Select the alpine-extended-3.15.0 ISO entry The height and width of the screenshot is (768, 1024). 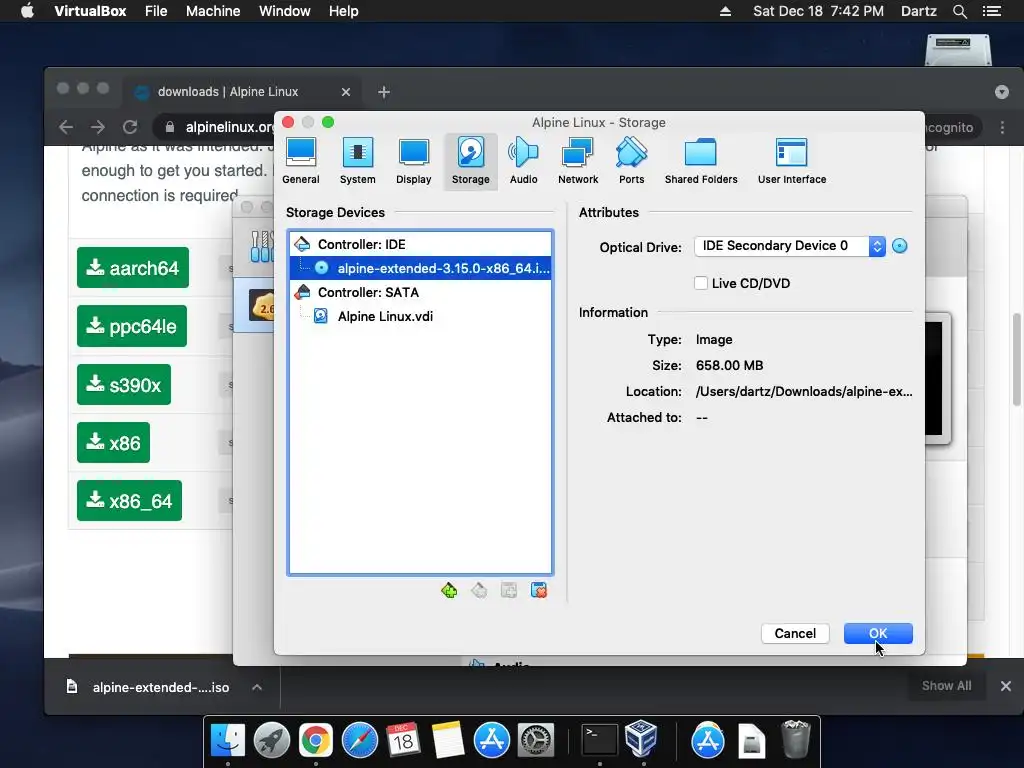(421, 268)
